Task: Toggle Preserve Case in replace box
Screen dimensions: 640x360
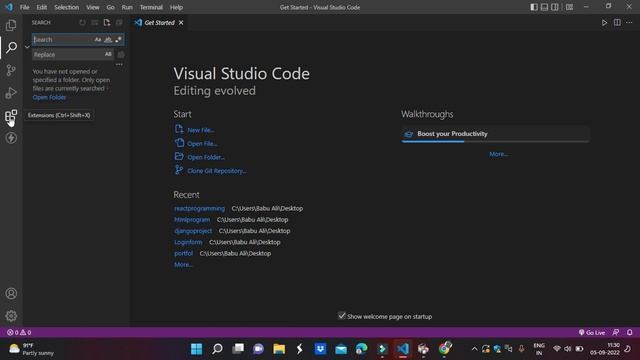Action: pyautogui.click(x=108, y=54)
